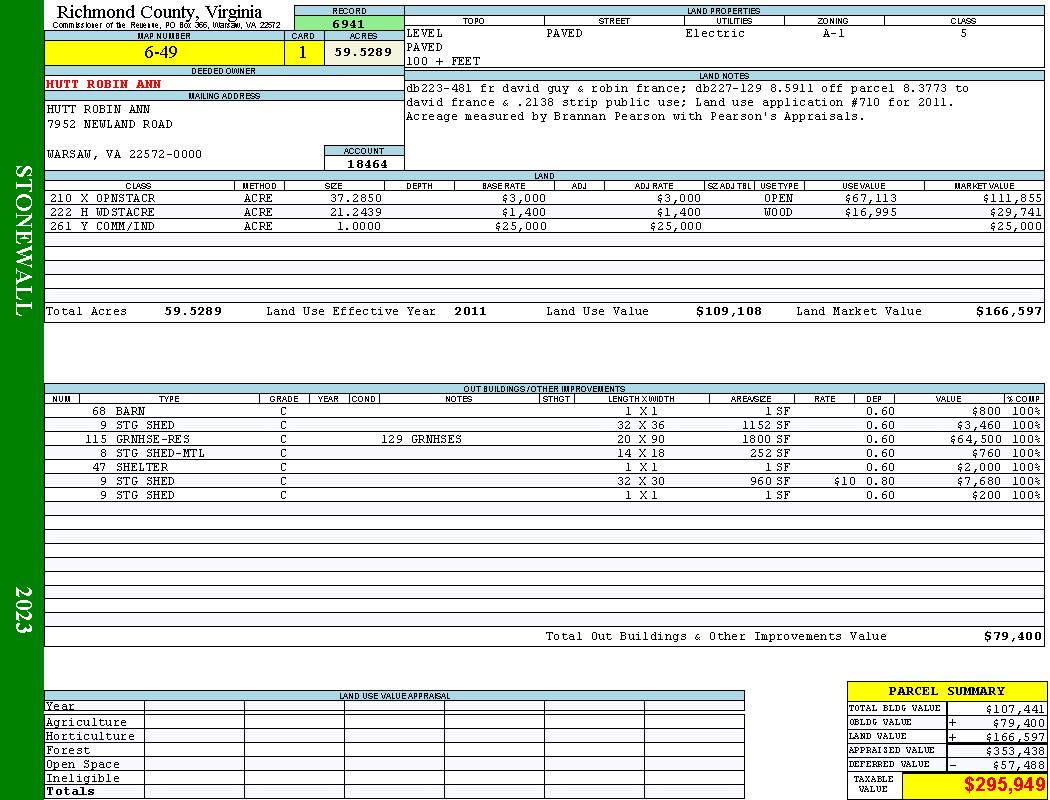Select land class row 210 X OPNSTACR
Image resolution: width=1050 pixels, height=800 pixels.
pos(544,198)
